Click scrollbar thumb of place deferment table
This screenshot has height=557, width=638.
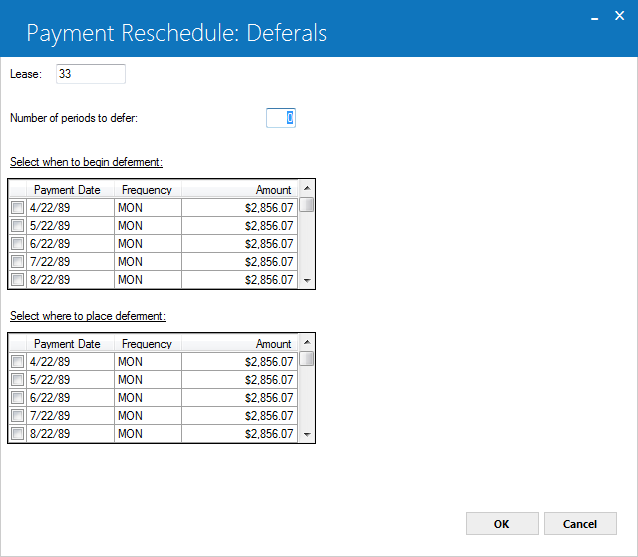coord(307,358)
